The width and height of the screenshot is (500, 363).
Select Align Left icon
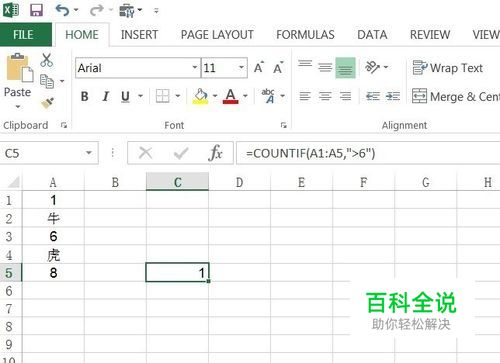click(305, 96)
